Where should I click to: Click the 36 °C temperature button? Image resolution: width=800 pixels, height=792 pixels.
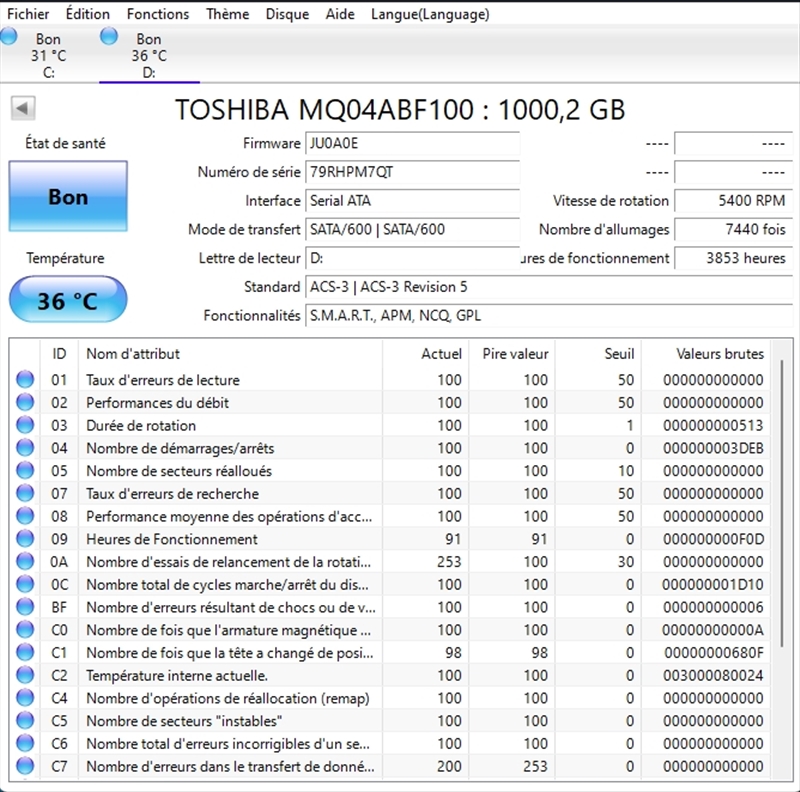pyautogui.click(x=68, y=300)
